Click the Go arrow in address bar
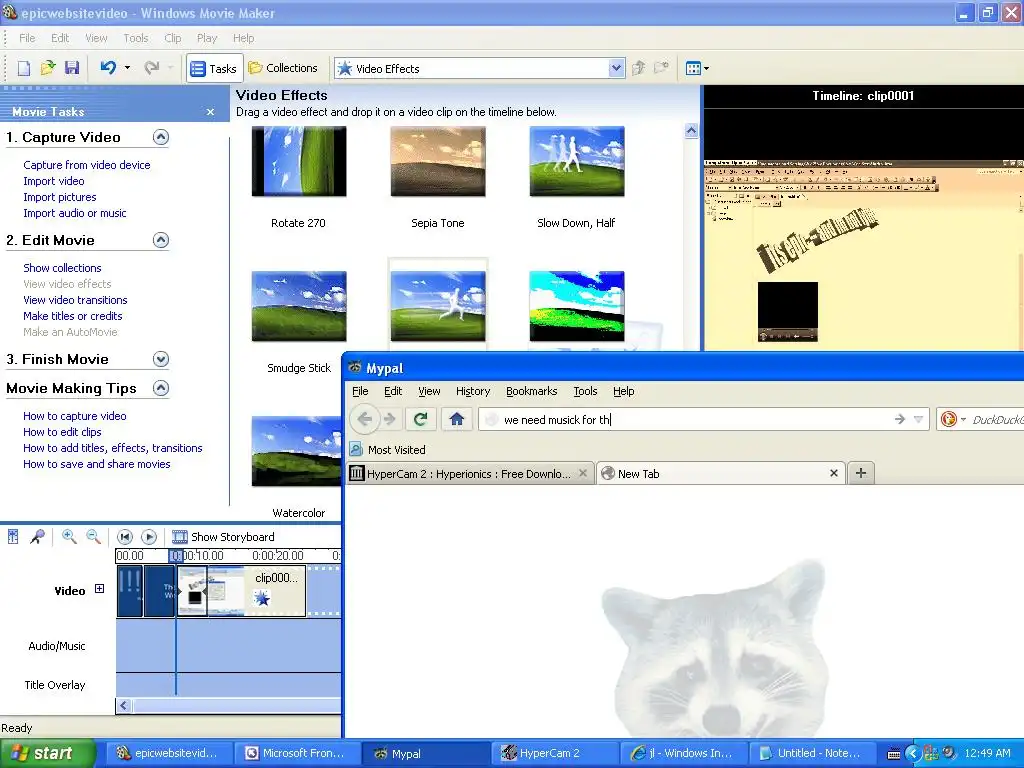The height and width of the screenshot is (768, 1024). pos(899,419)
